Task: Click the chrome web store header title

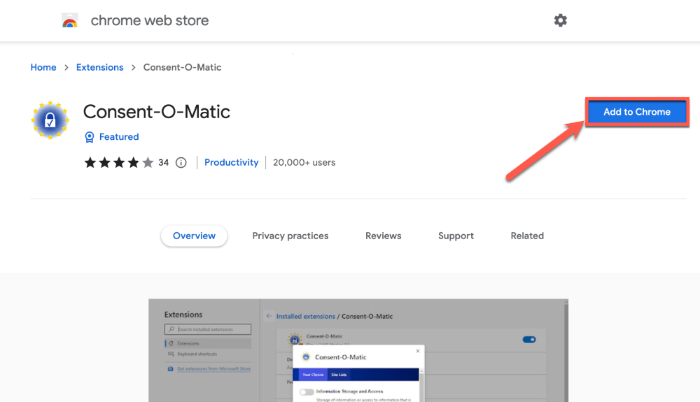Action: point(150,21)
